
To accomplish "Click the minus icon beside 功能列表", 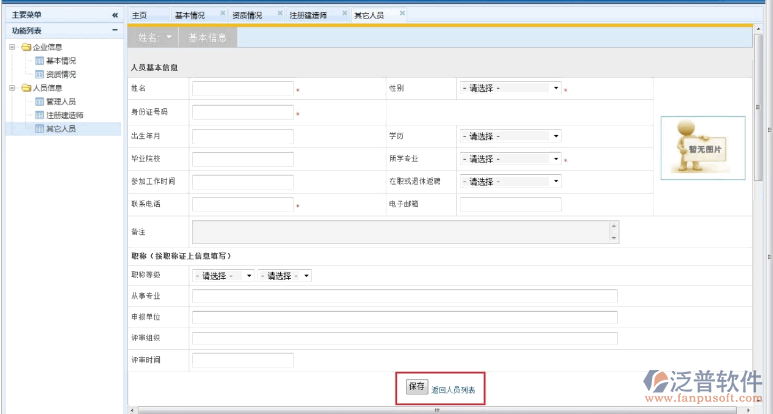I will click(115, 31).
